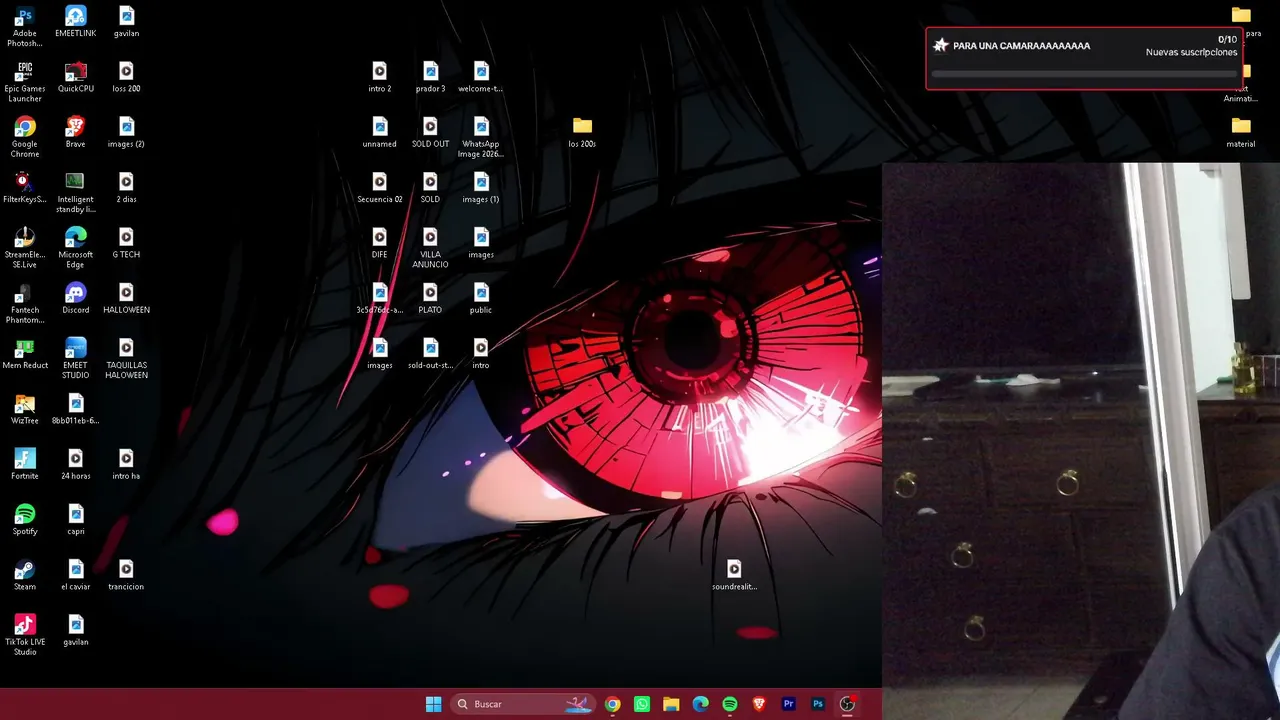Select the Microsoft Edge desktop shortcut

click(76, 248)
